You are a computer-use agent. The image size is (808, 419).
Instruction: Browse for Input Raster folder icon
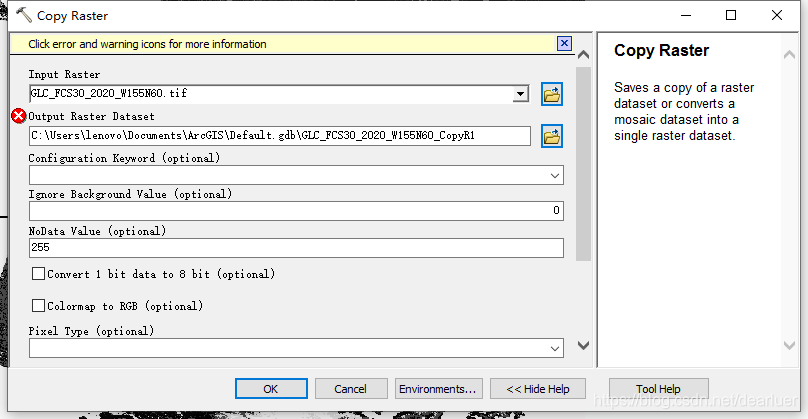[x=551, y=94]
